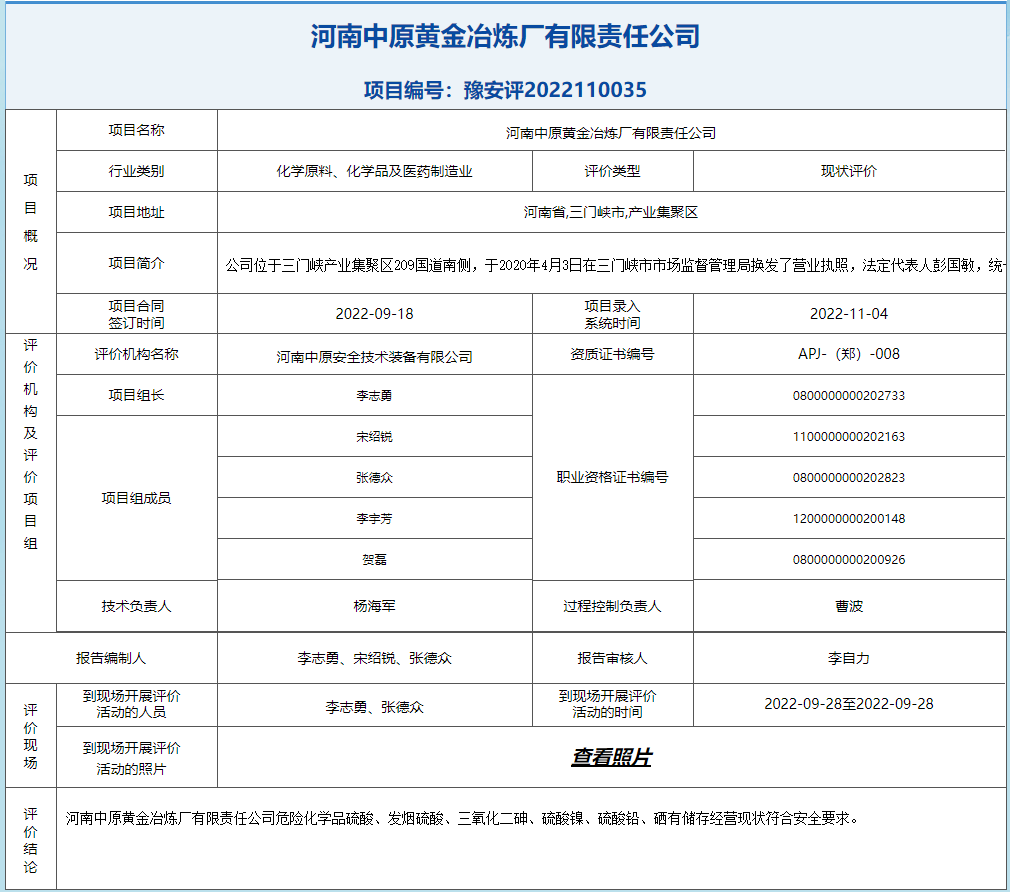Click the 评价类型 label cell

pyautogui.click(x=613, y=171)
